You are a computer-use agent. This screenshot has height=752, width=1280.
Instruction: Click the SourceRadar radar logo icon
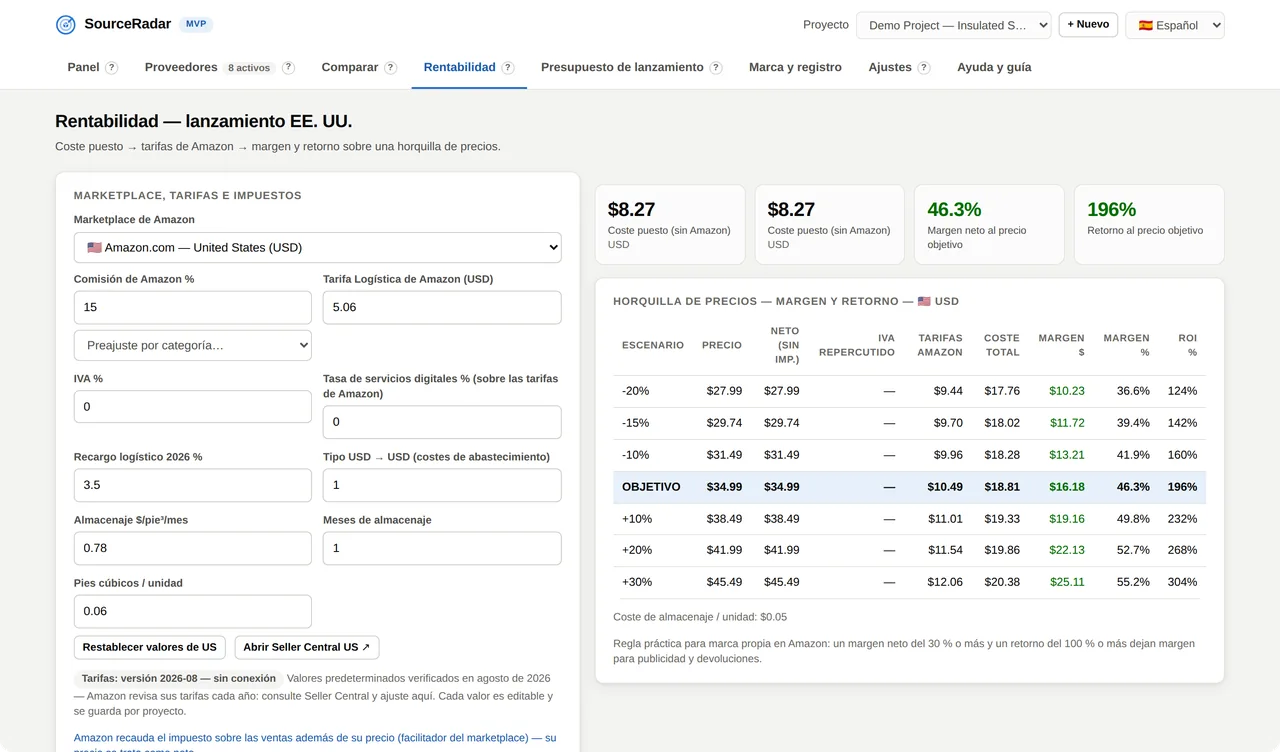[x=66, y=25]
